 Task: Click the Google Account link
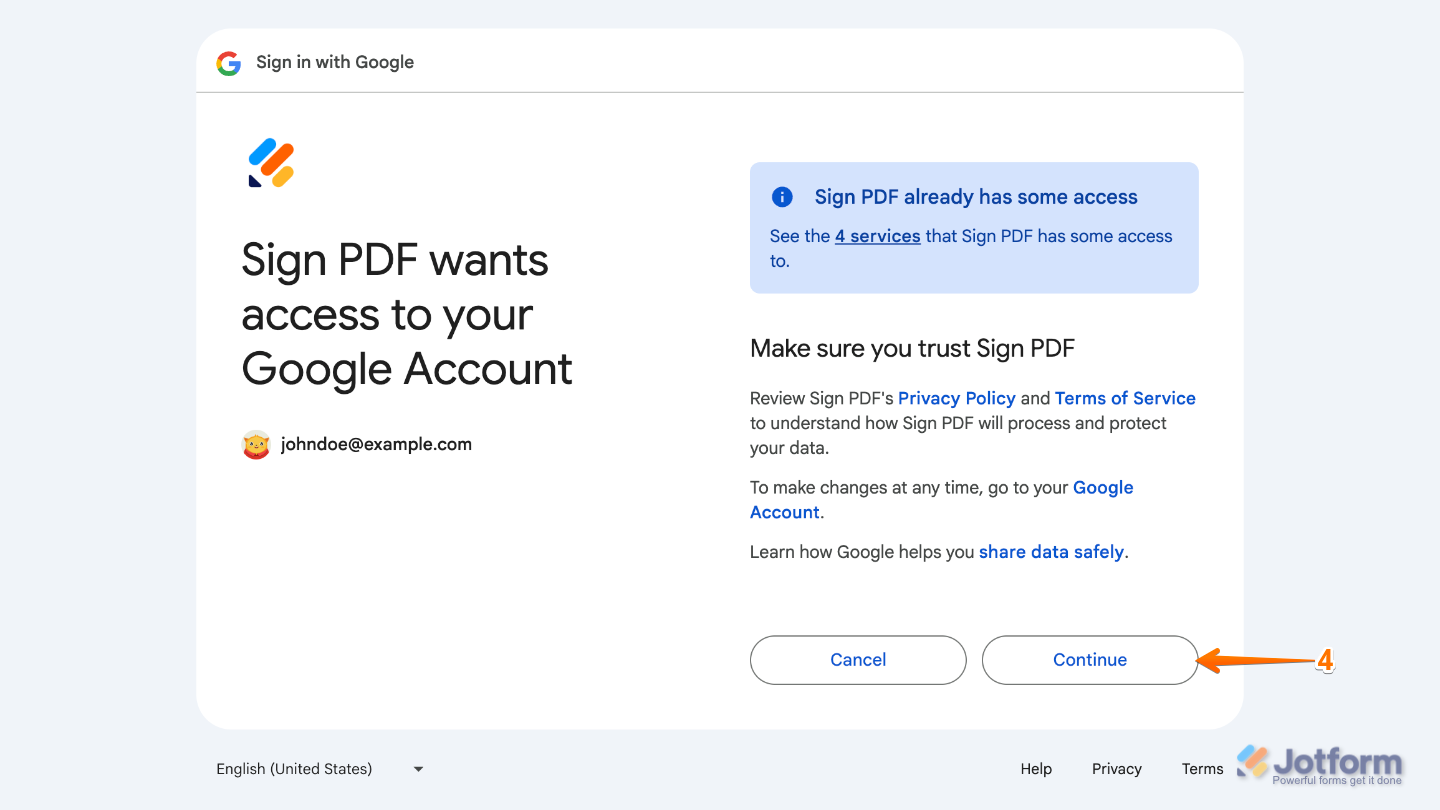1103,487
